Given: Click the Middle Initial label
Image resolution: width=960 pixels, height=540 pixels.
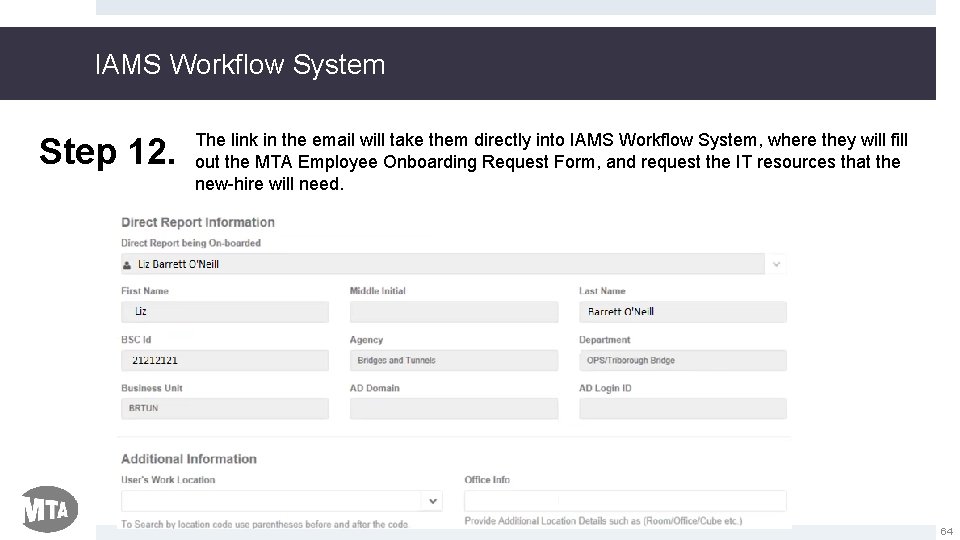Looking at the screenshot, I should (x=377, y=291).
